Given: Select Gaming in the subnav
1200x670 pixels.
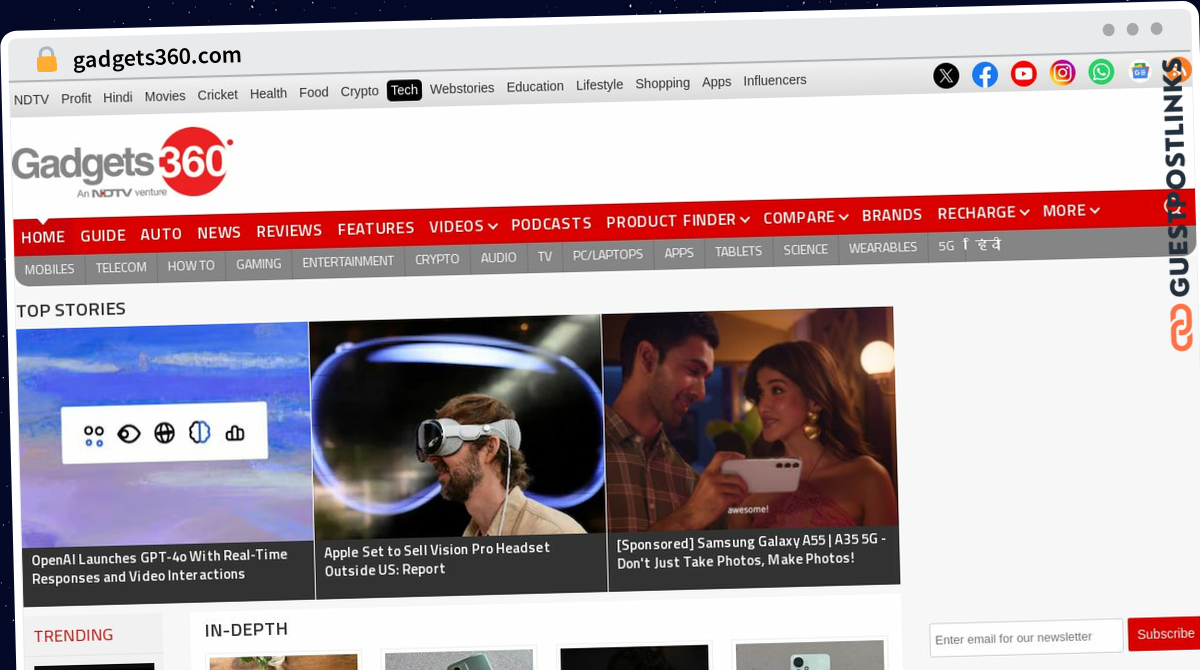Looking at the screenshot, I should click(259, 264).
